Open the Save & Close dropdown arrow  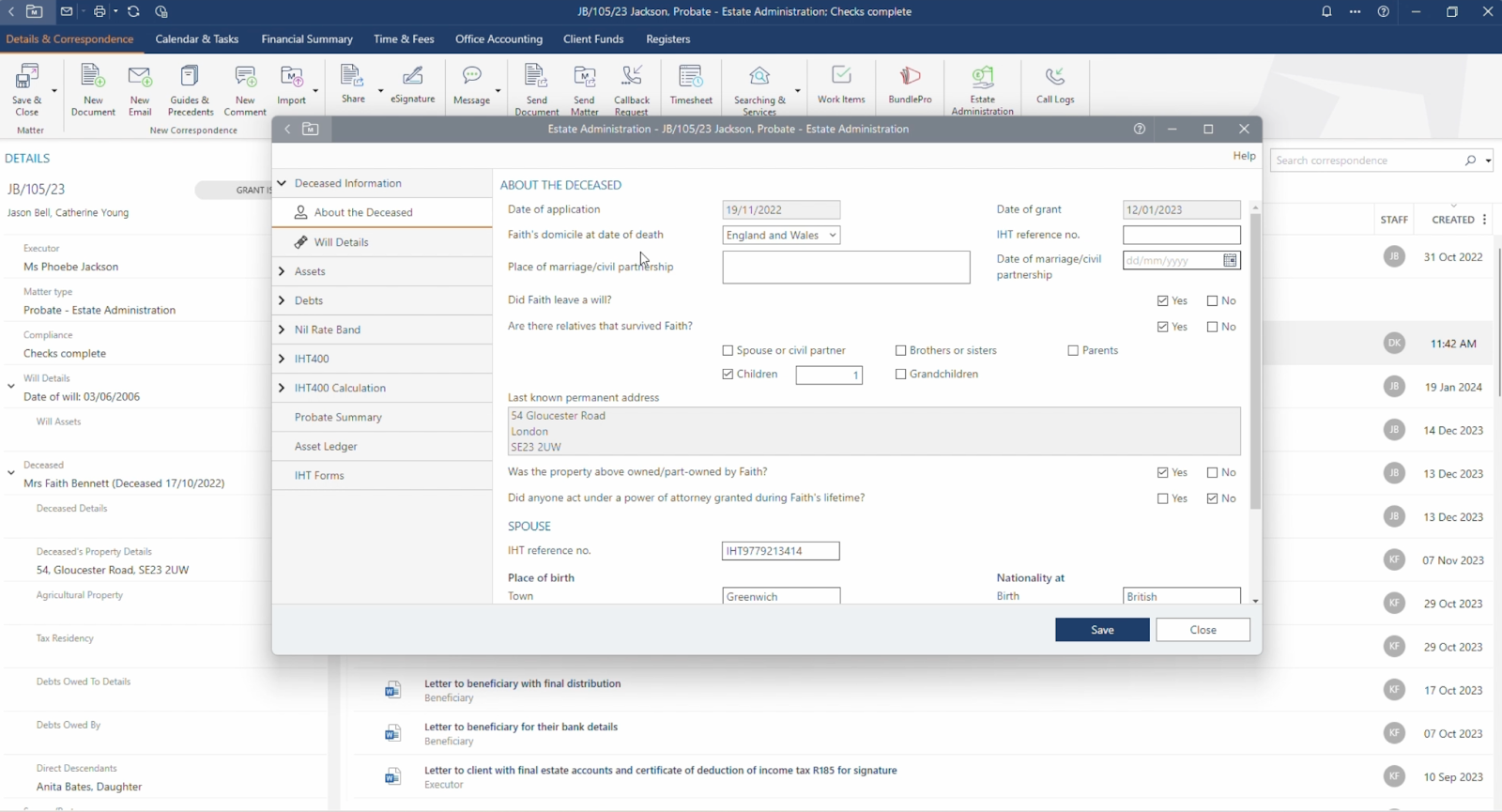coord(54,91)
